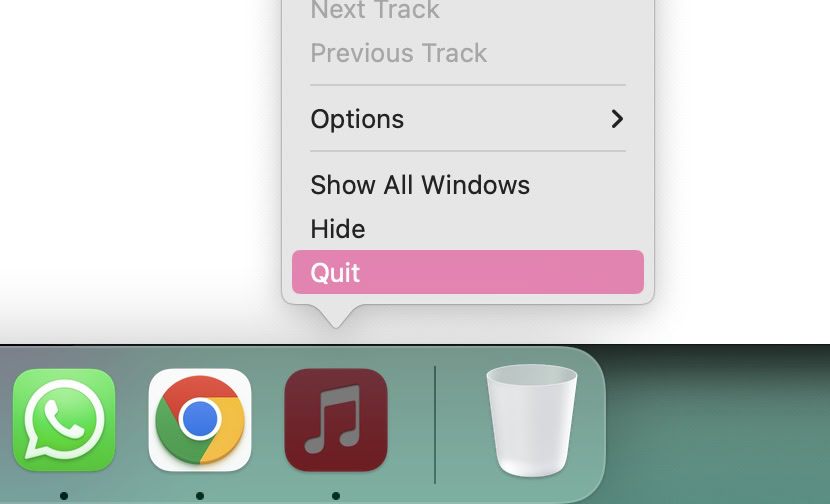Click the separator line above Options
This screenshot has width=830, height=504.
coord(468,85)
